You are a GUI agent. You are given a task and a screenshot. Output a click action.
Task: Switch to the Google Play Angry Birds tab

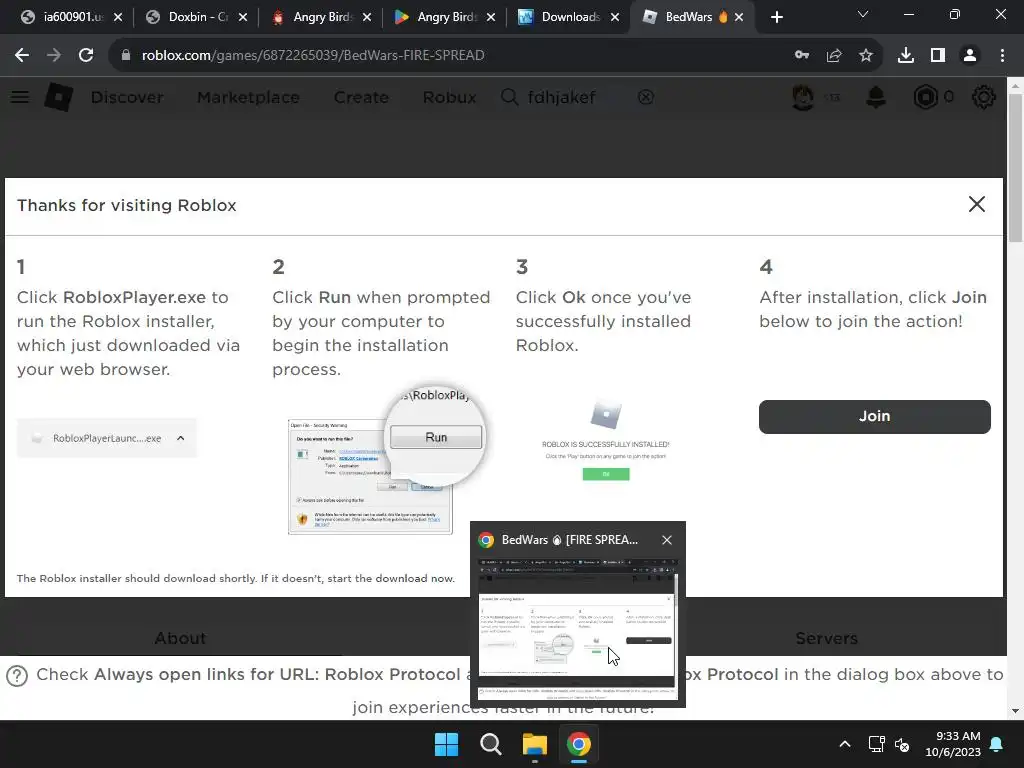coord(445,17)
